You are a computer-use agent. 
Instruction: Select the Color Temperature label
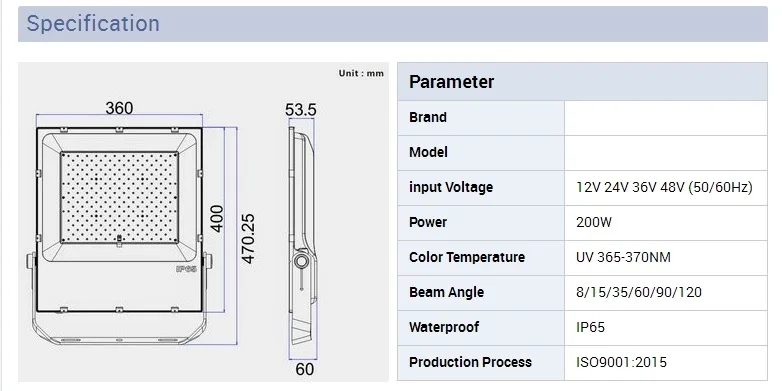[467, 257]
